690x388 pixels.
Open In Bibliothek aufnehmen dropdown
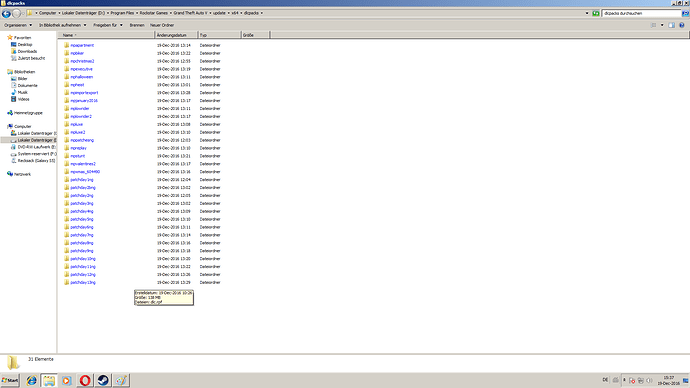point(62,25)
